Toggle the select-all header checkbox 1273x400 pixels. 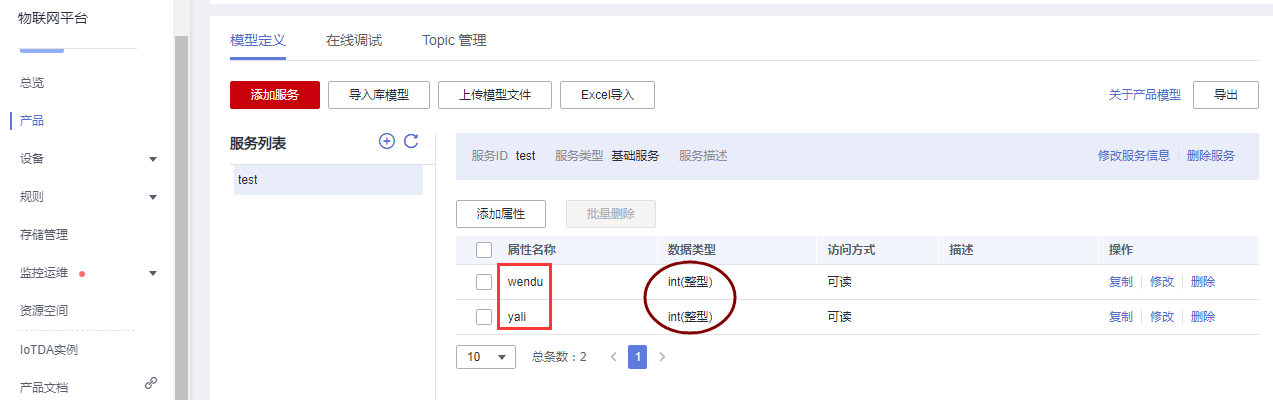pyautogui.click(x=484, y=249)
